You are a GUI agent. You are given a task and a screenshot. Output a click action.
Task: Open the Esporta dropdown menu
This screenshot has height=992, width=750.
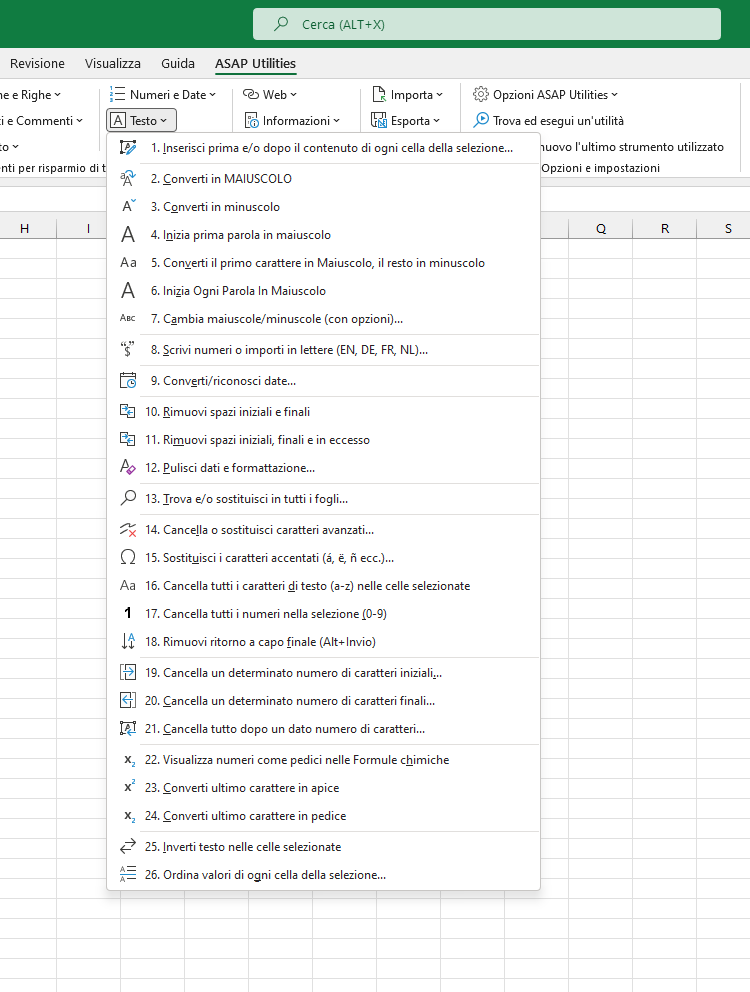405,121
